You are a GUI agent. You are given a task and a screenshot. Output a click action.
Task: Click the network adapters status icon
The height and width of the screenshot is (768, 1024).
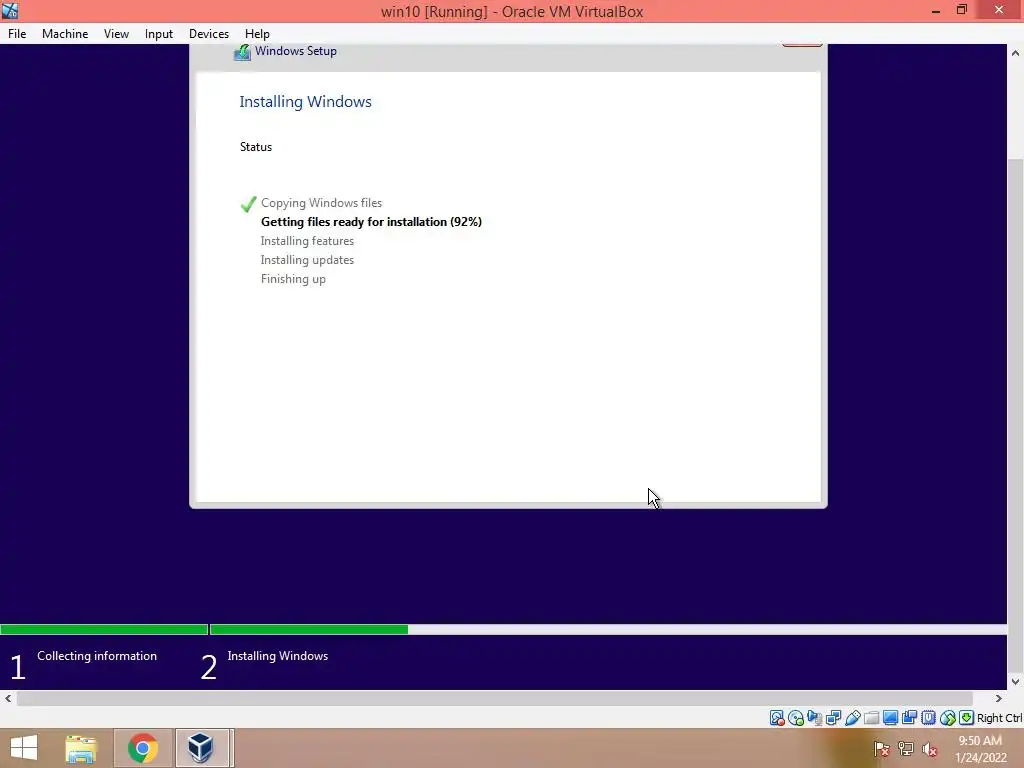(x=833, y=718)
